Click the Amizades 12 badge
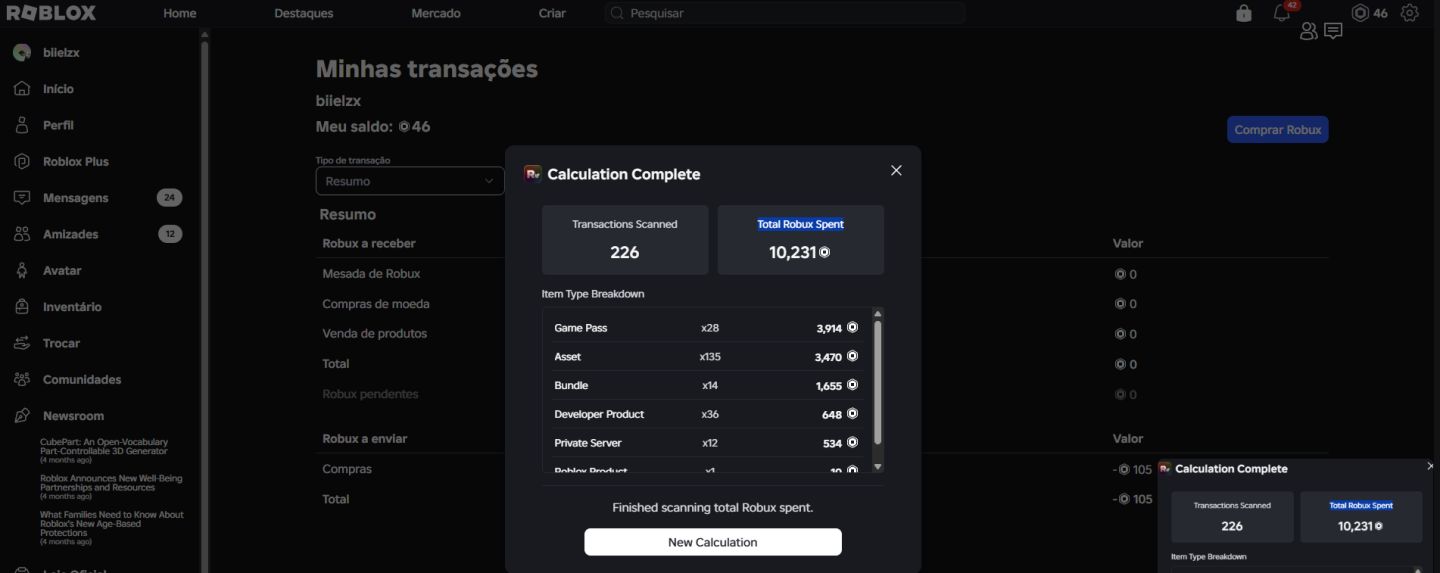The image size is (1440, 573). point(170,234)
